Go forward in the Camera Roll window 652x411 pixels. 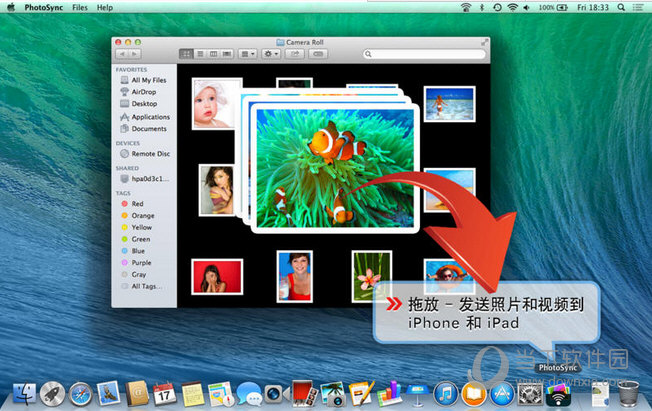134,54
